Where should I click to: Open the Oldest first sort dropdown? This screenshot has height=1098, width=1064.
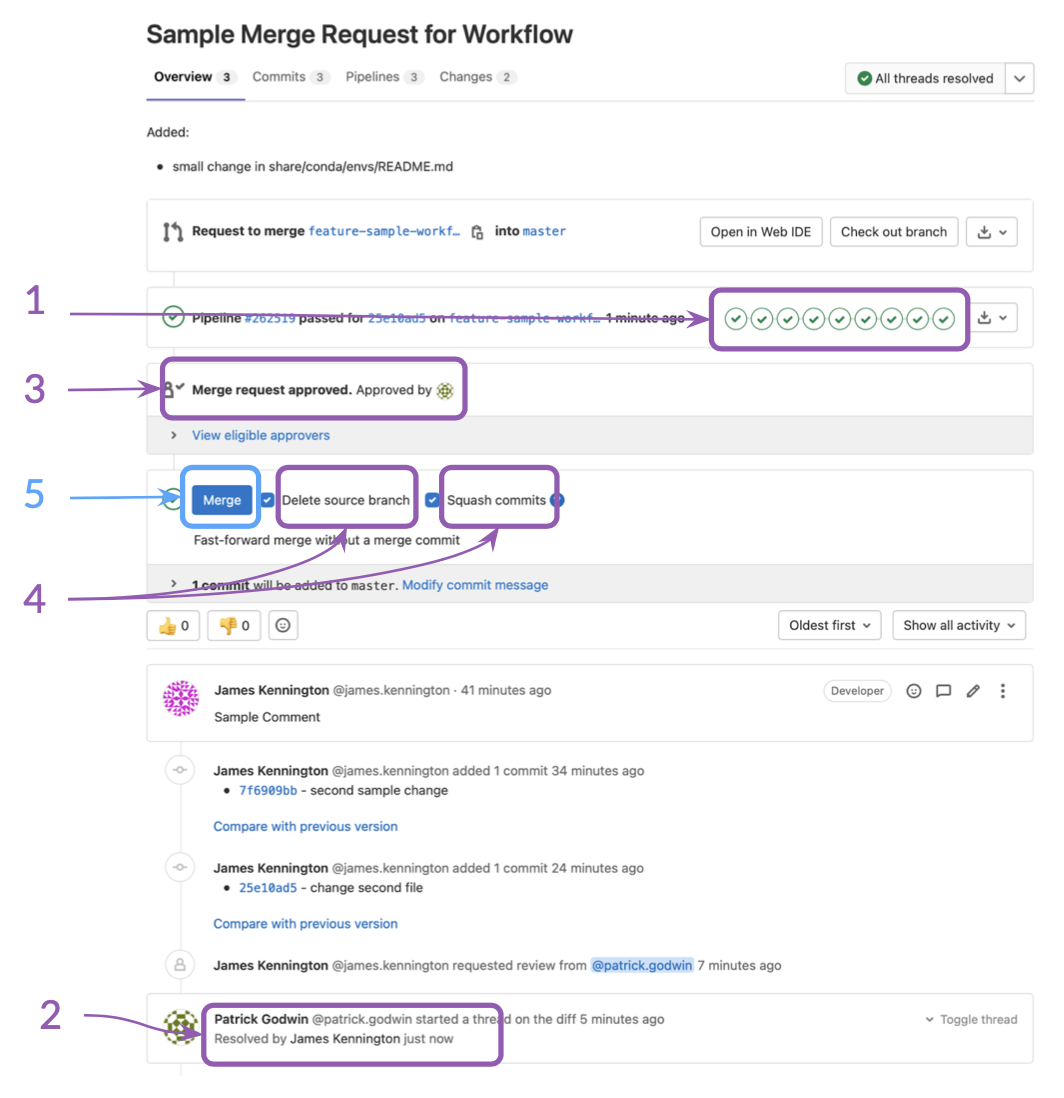point(829,626)
